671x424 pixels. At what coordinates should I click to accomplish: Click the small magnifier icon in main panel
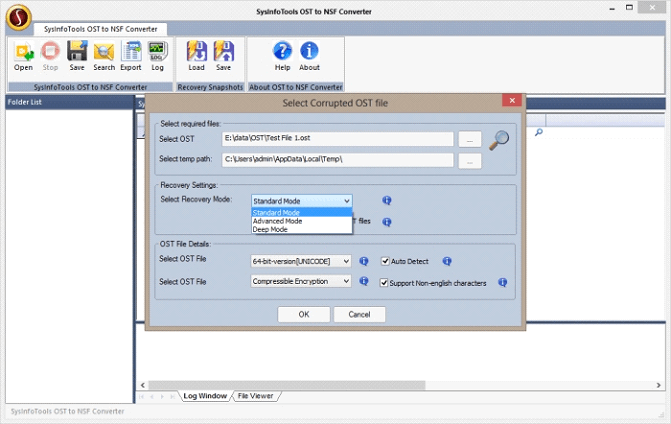tap(539, 132)
